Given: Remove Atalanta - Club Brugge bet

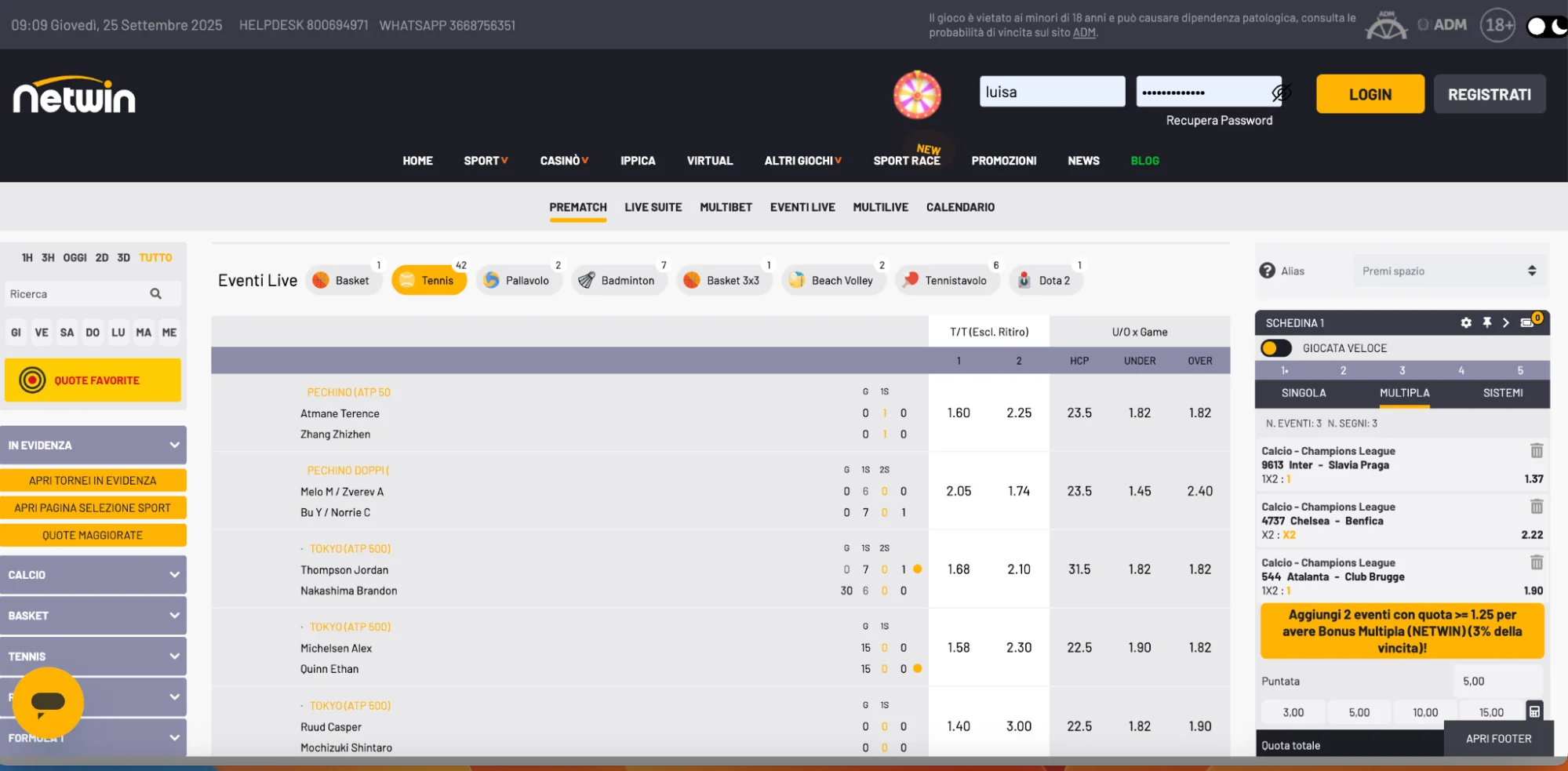Looking at the screenshot, I should pos(1536,562).
